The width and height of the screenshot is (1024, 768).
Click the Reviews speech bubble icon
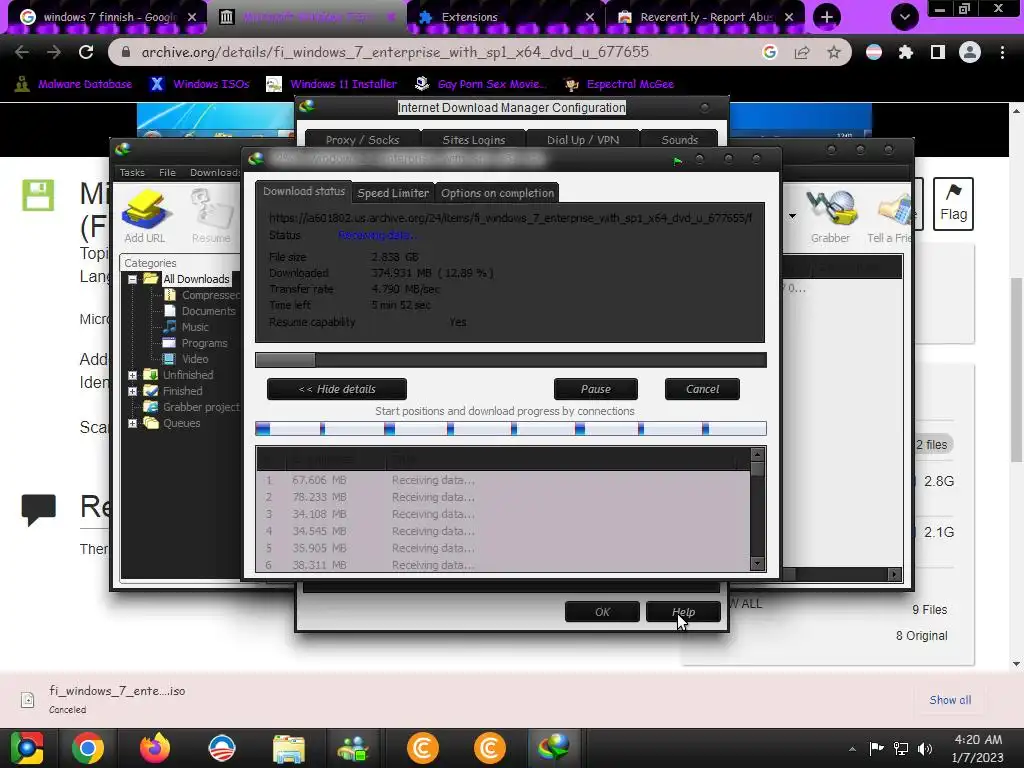(39, 509)
